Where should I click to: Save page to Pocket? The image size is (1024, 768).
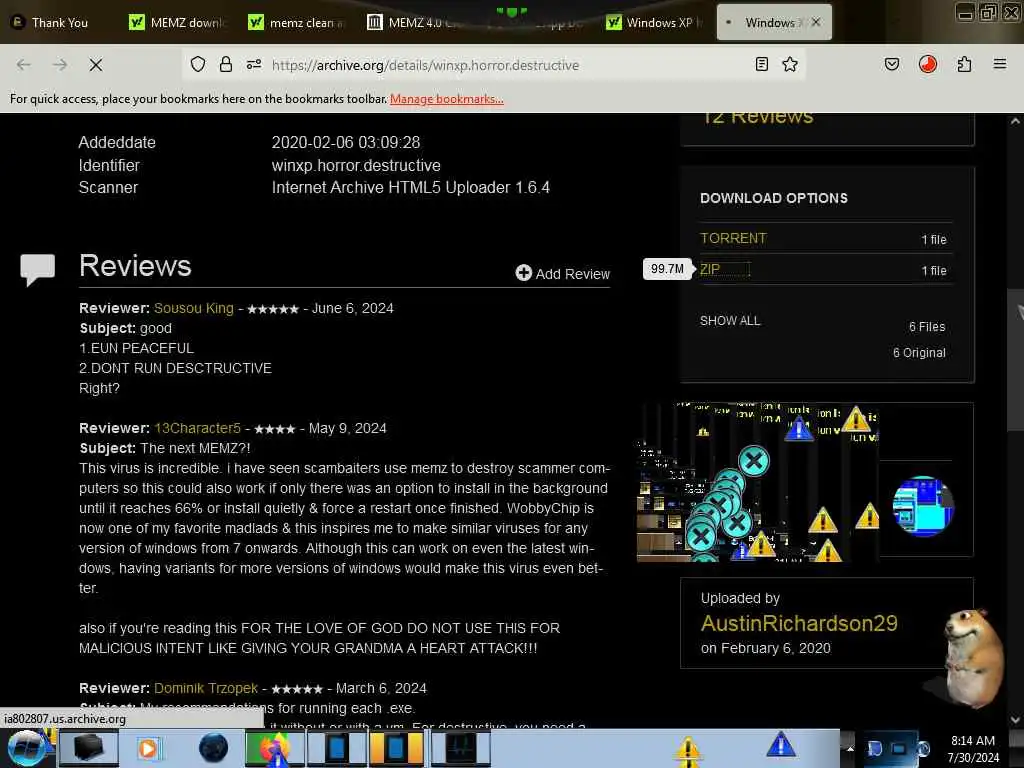tap(891, 64)
